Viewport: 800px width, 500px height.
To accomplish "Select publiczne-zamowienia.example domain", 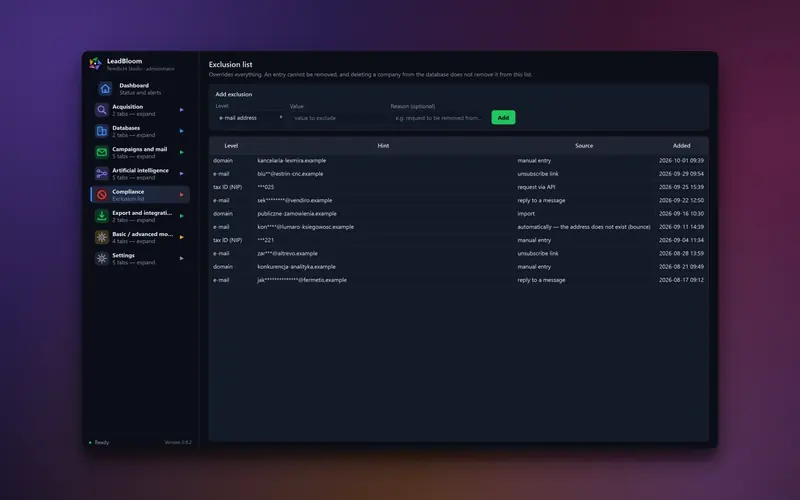I will (x=297, y=214).
